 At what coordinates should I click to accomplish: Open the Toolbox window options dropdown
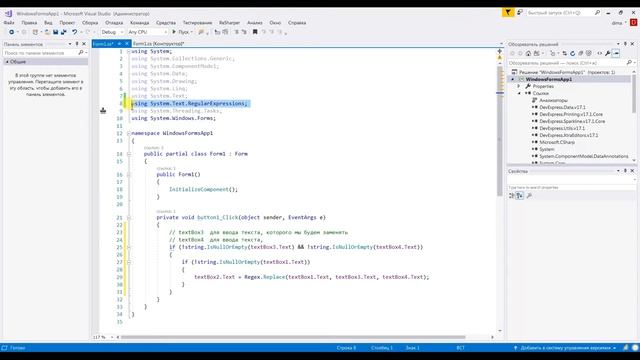[70, 44]
